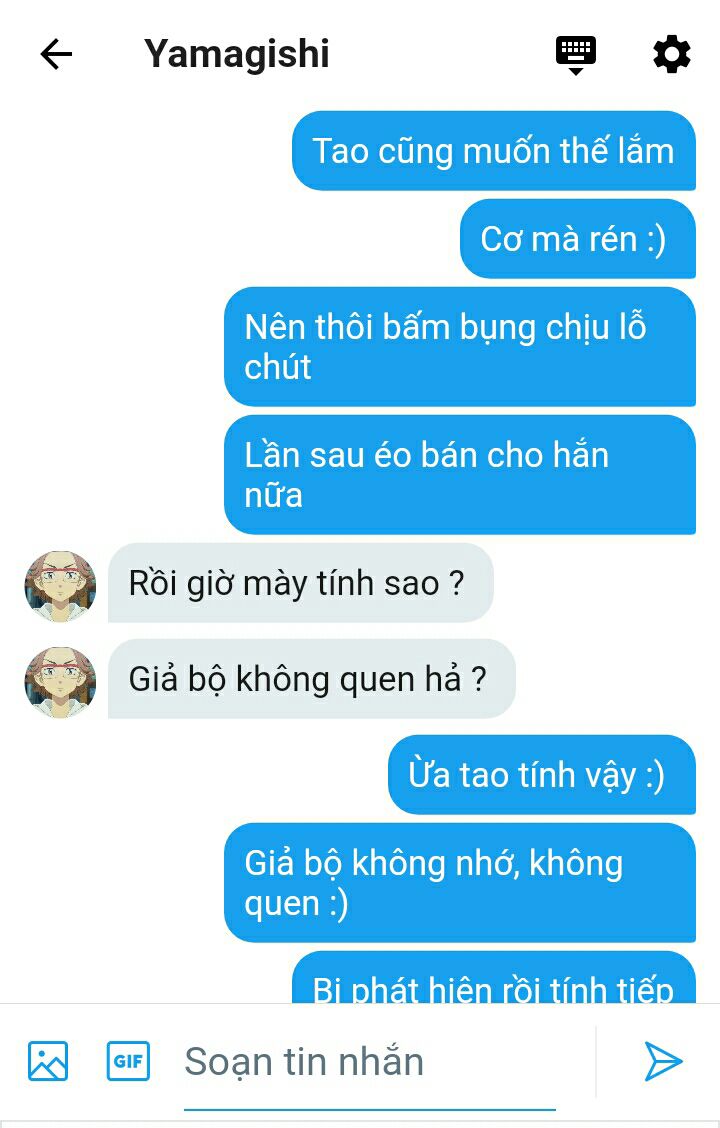The width and height of the screenshot is (720, 1128).
Task: Tap the partially visible 'Bị phát hiện rồi tính tiếp' message
Action: pyautogui.click(x=493, y=978)
